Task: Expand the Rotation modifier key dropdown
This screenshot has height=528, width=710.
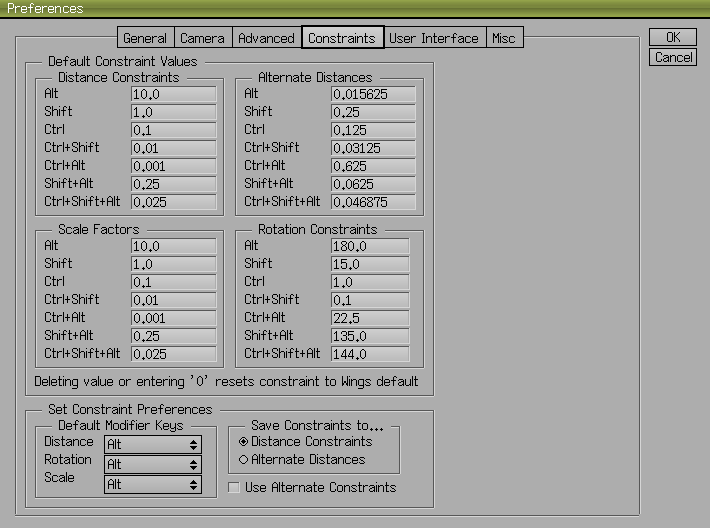Action: [152, 464]
